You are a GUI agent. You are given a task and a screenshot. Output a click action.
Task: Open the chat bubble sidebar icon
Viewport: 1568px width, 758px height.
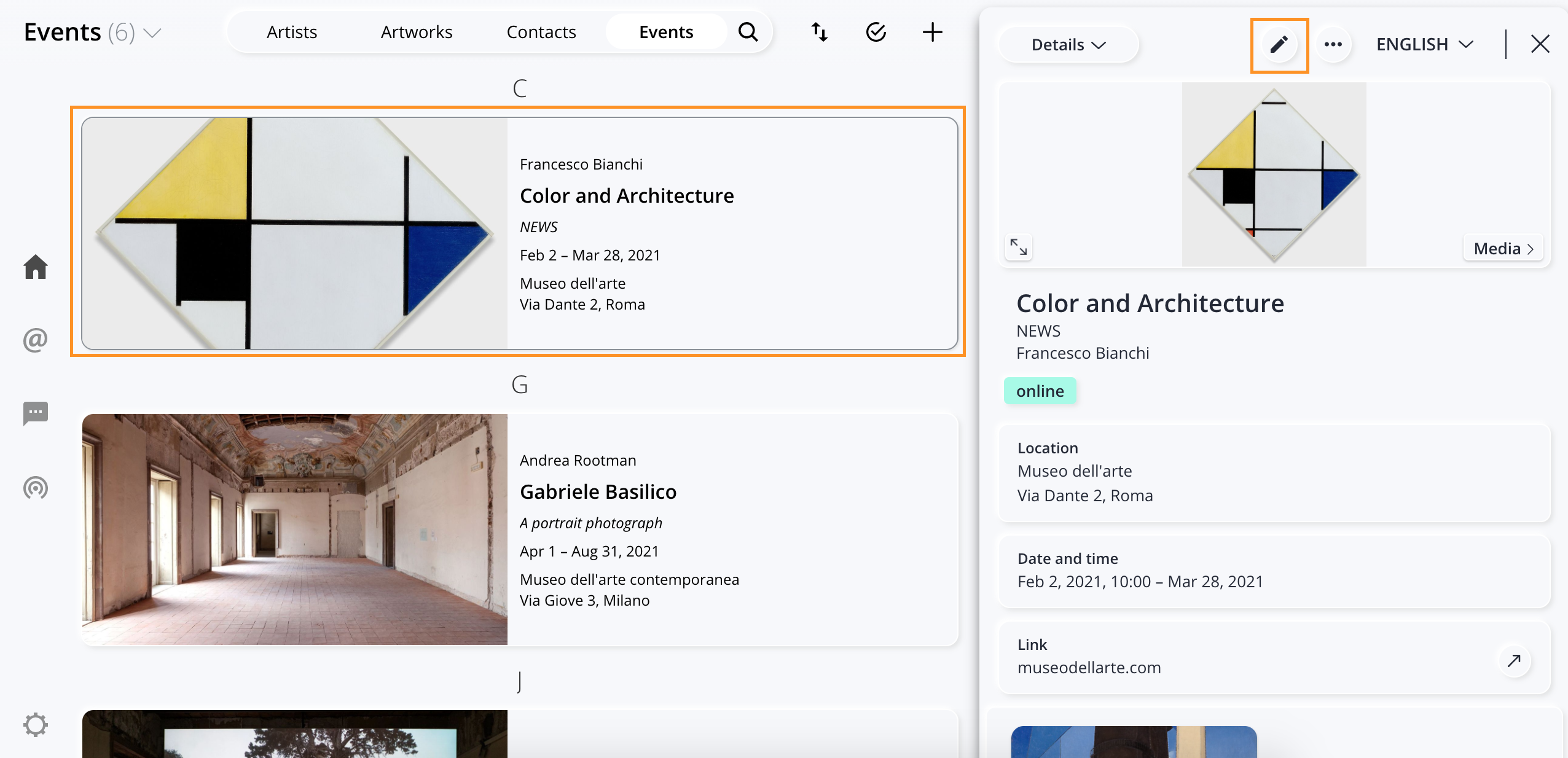point(36,413)
